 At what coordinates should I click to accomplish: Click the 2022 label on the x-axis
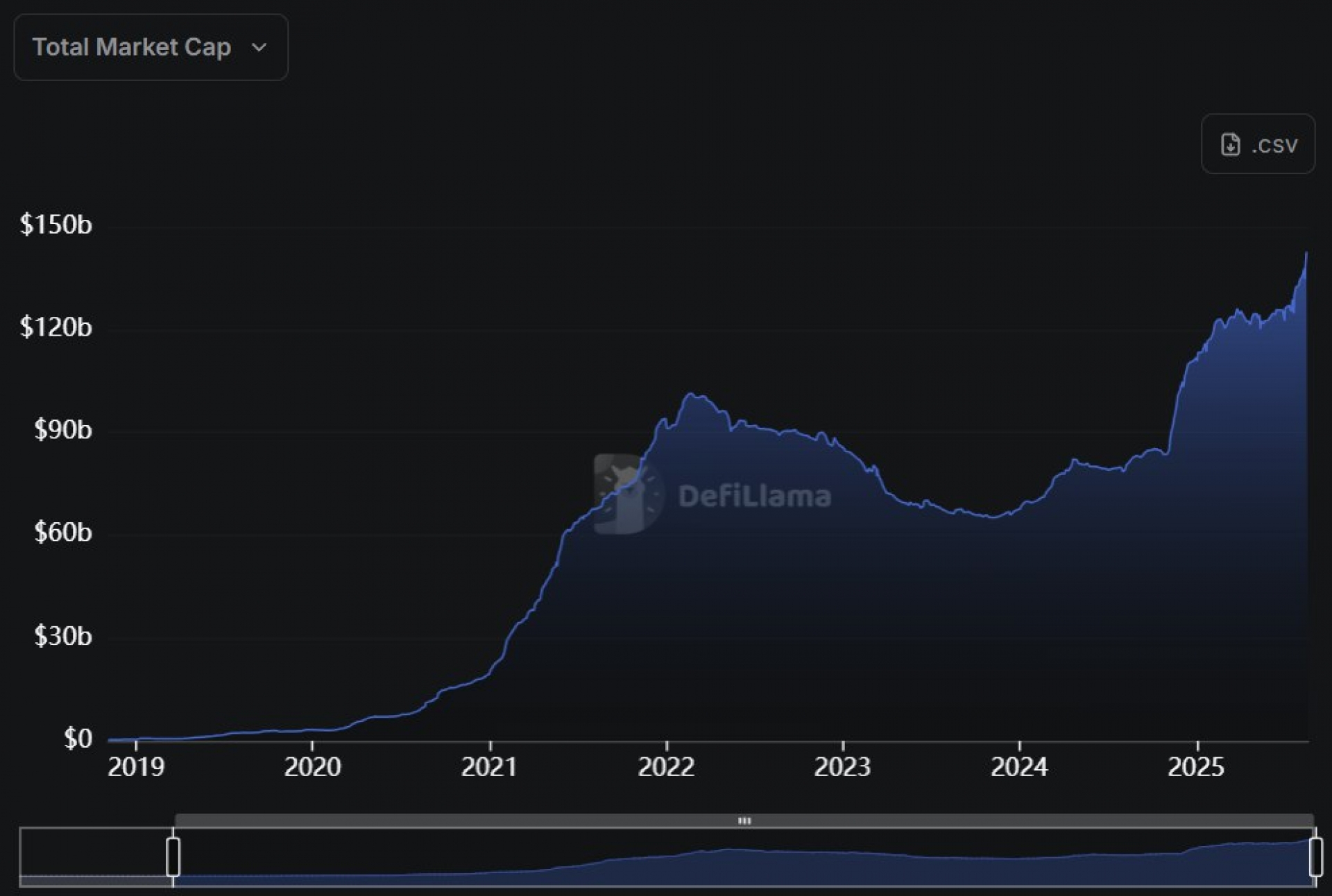(666, 767)
